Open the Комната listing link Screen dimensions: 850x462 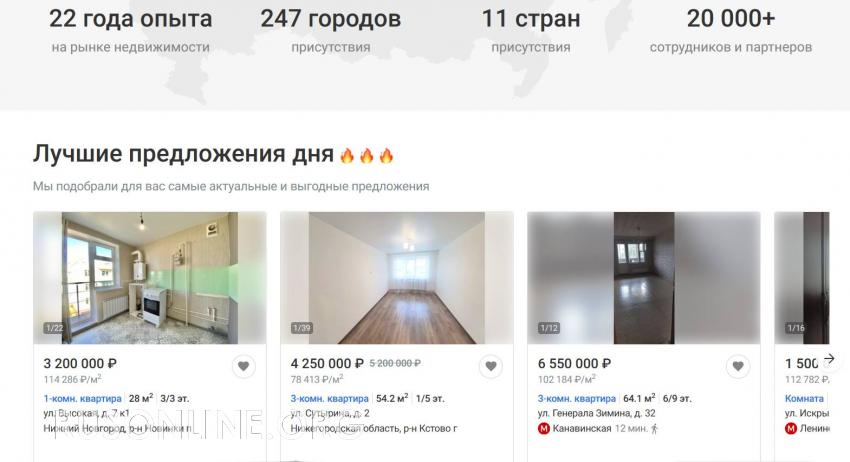(804, 399)
